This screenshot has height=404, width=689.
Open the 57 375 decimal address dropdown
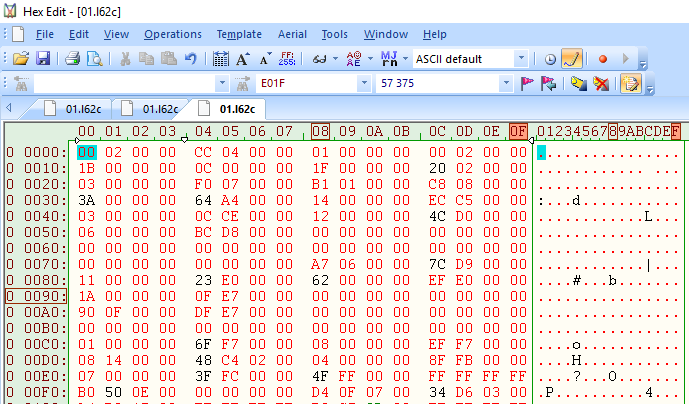pyautogui.click(x=506, y=83)
